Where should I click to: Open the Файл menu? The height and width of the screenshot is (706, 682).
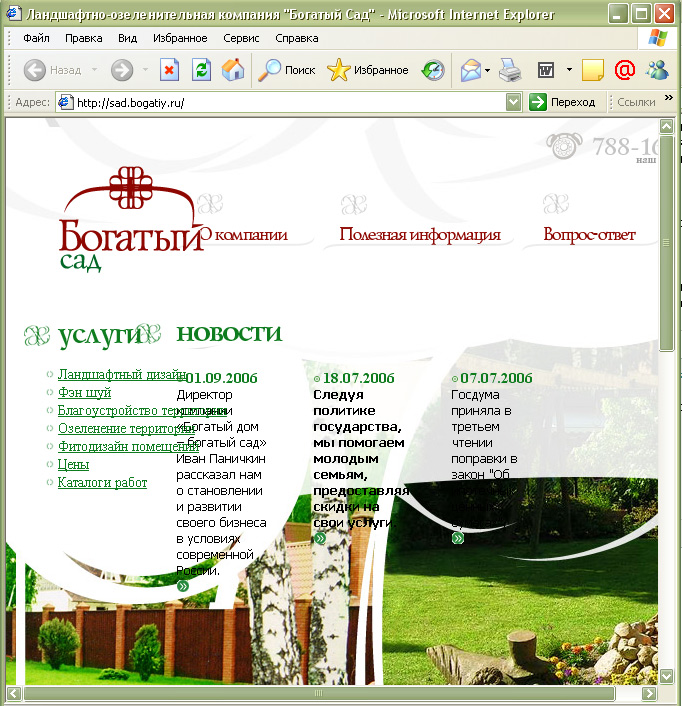coord(36,38)
